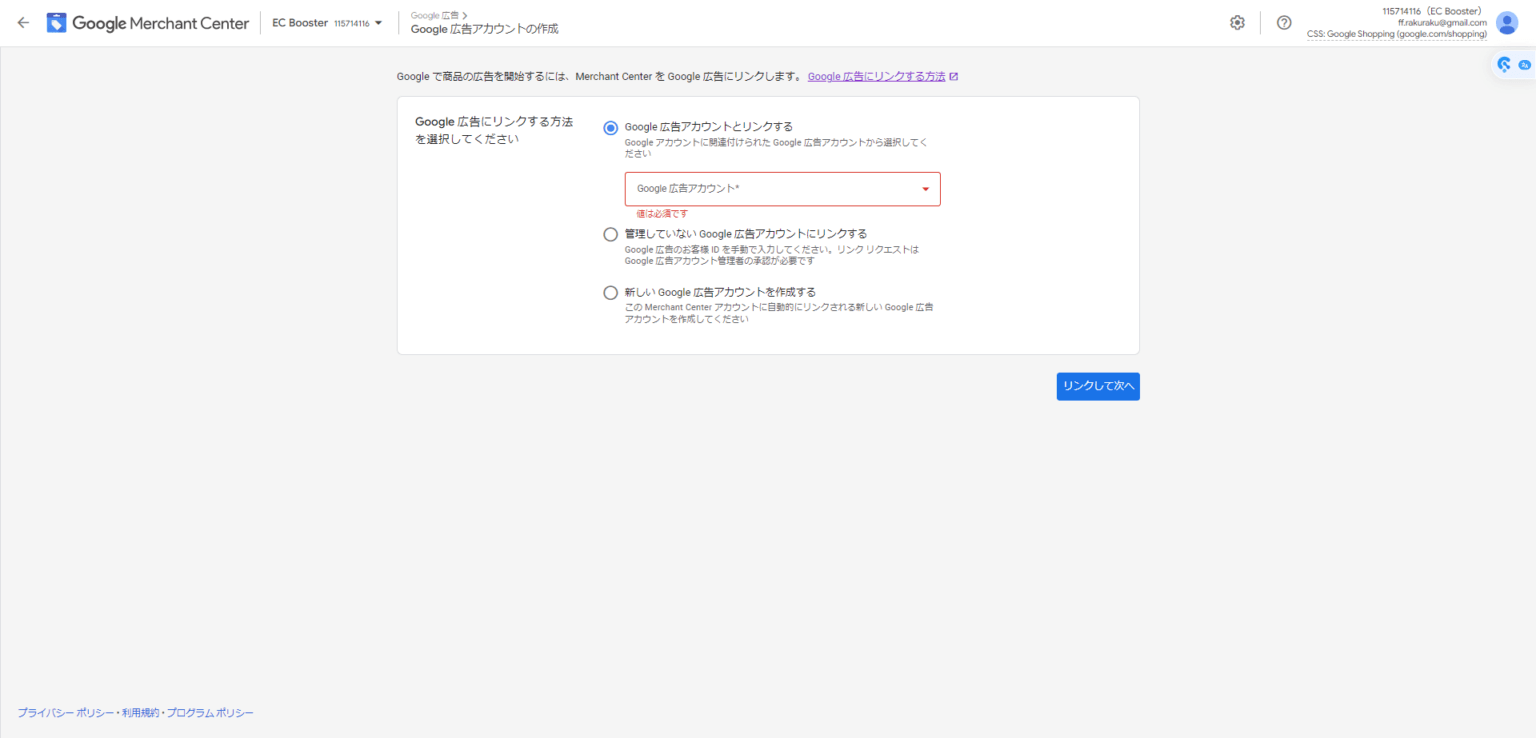Open the settings gear menu
The height and width of the screenshot is (738, 1536).
click(1237, 22)
